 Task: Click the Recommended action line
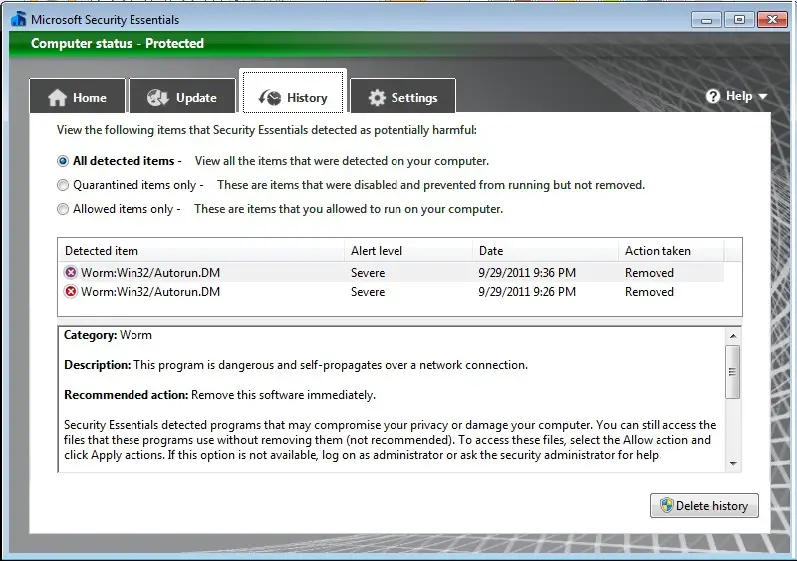point(220,395)
